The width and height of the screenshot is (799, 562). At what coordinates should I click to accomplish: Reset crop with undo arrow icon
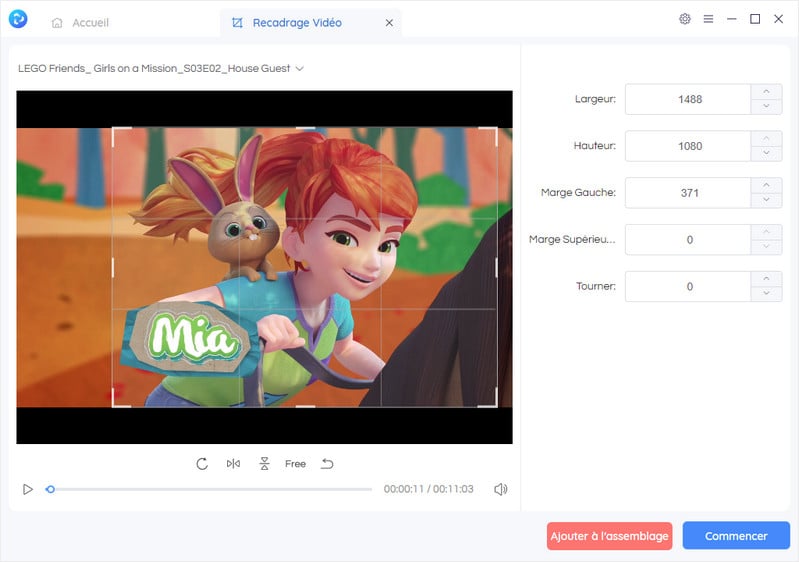327,464
